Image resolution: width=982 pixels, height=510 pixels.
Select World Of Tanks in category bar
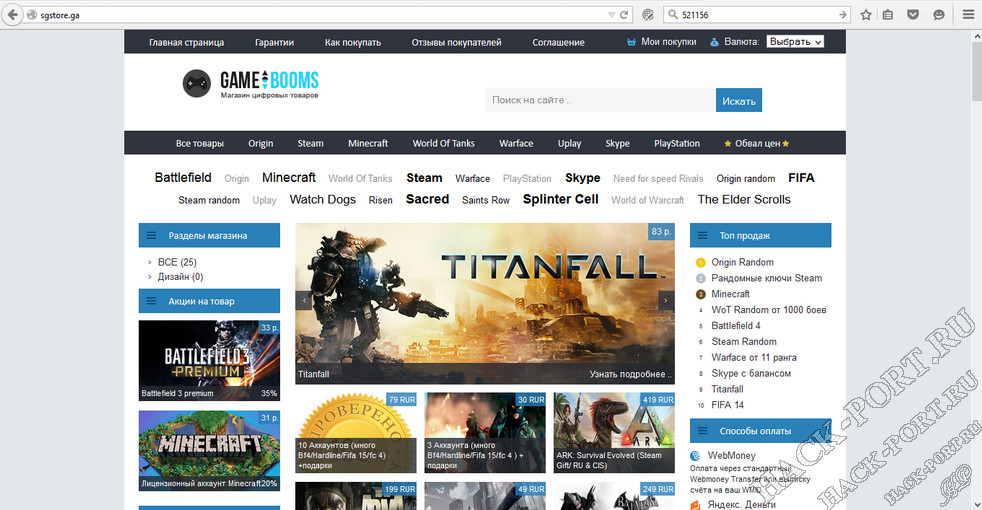click(x=443, y=143)
